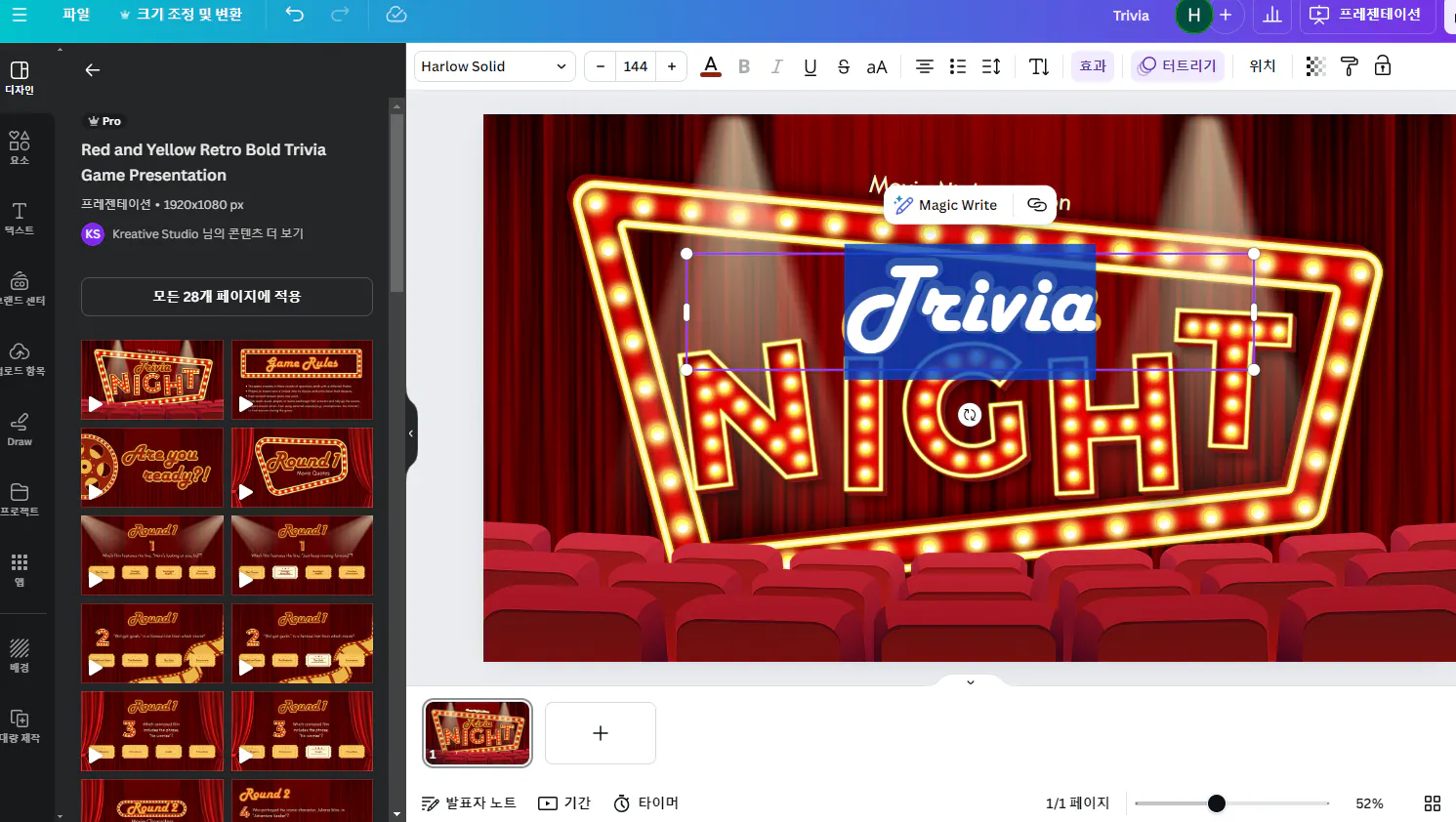This screenshot has height=822, width=1456.
Task: Open the grid view icon
Action: (x=1432, y=803)
